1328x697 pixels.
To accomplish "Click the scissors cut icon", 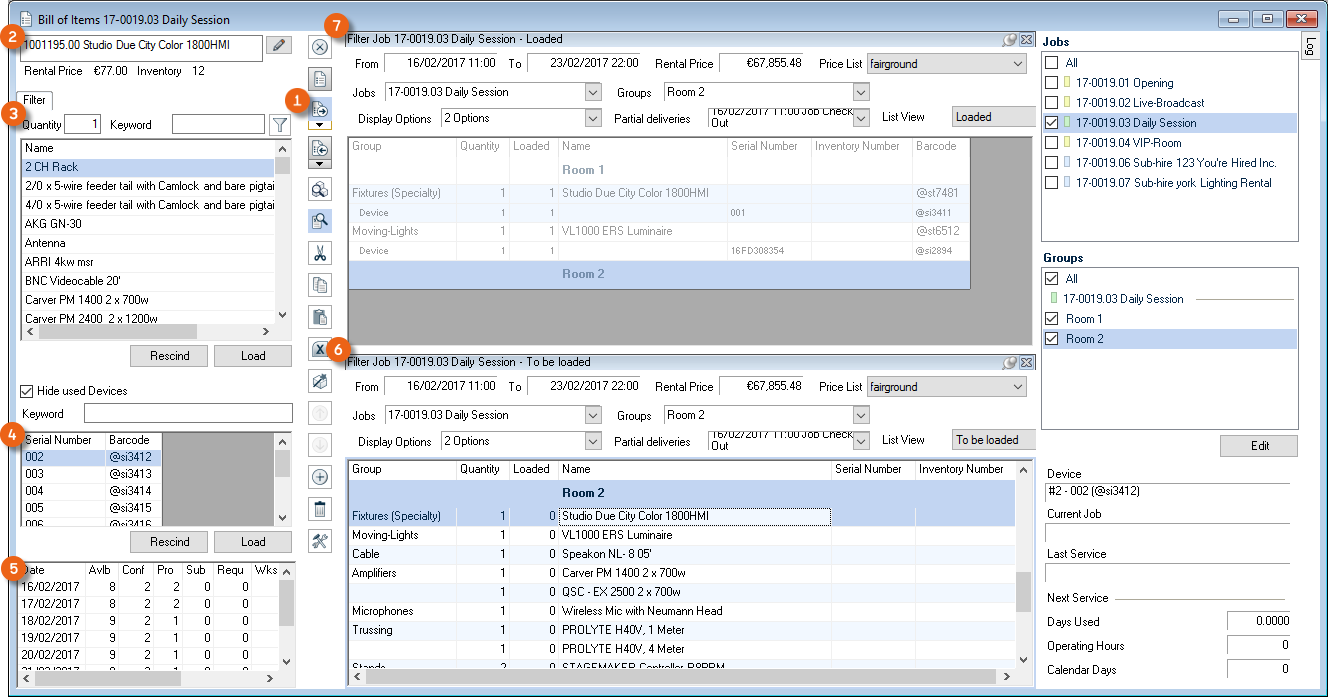I will (320, 252).
